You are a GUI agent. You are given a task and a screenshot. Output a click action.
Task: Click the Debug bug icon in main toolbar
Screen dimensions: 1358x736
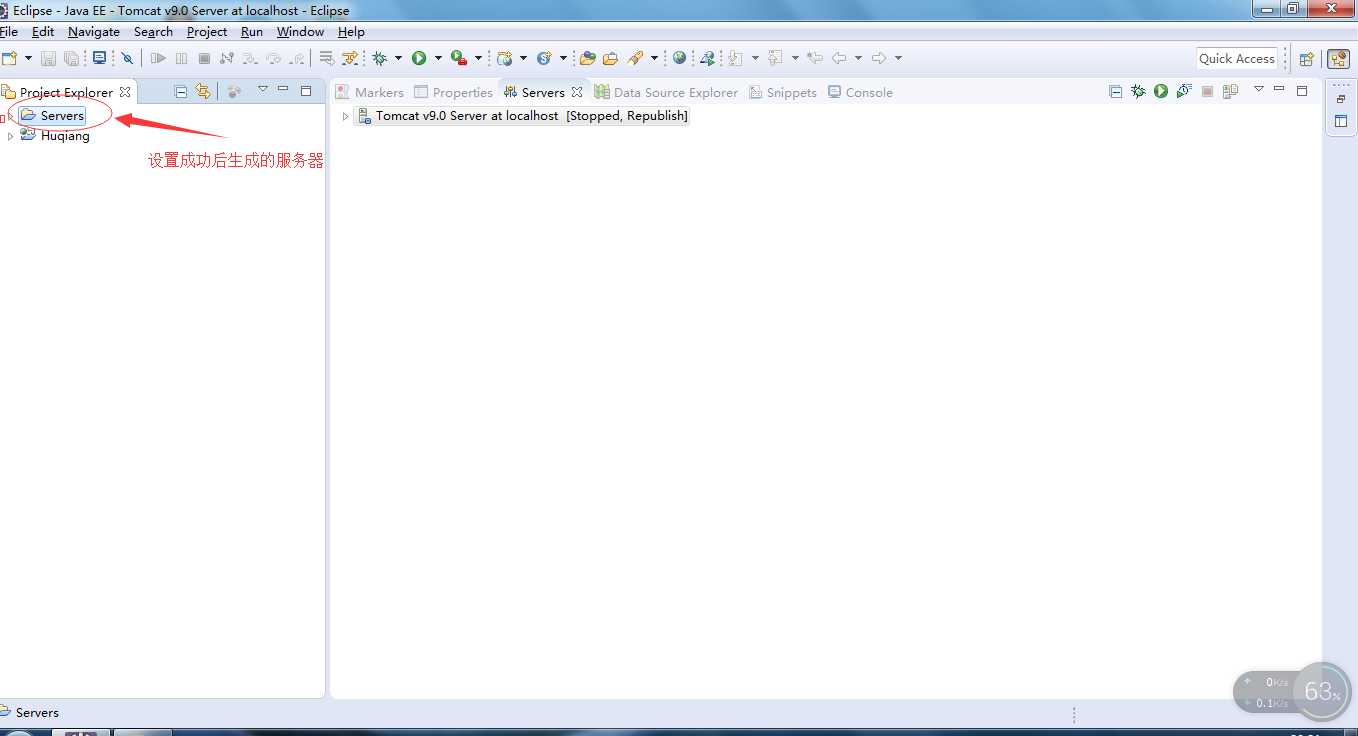pyautogui.click(x=380, y=58)
